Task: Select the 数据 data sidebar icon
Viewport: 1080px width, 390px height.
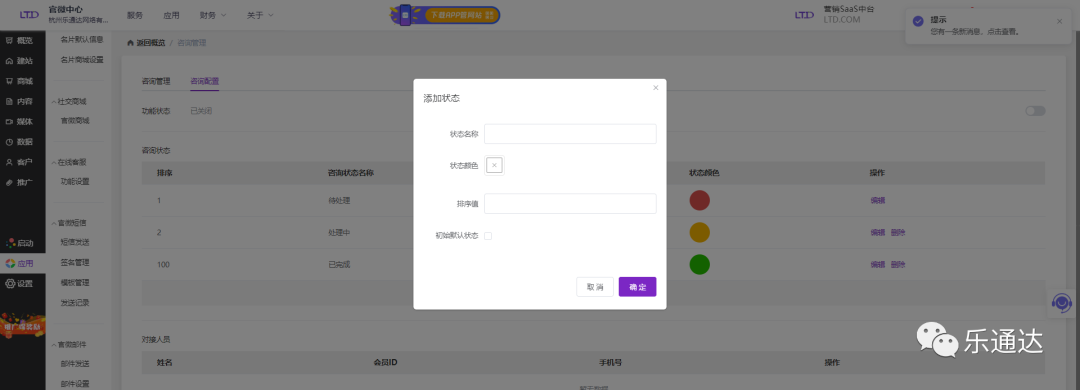Action: pos(9,142)
